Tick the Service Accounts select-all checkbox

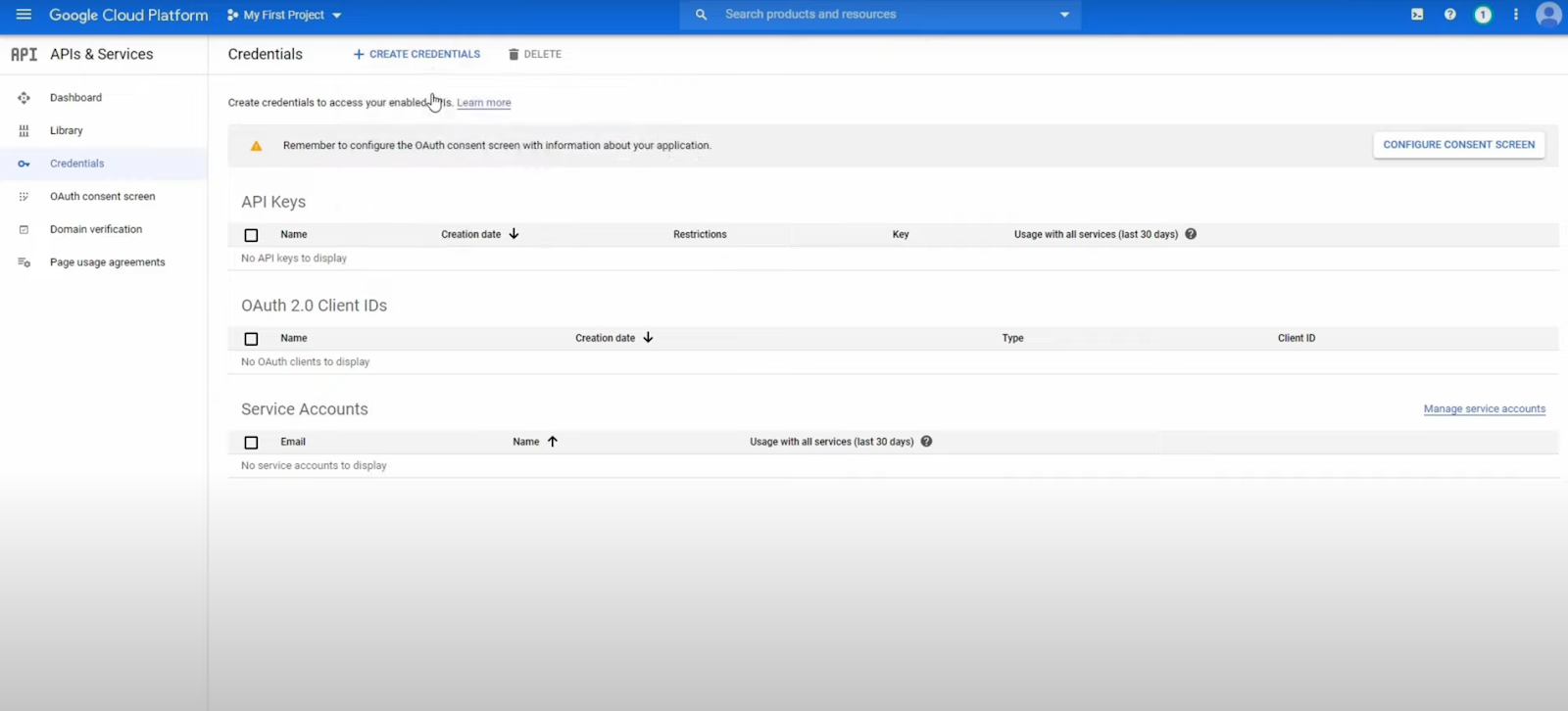pos(251,443)
